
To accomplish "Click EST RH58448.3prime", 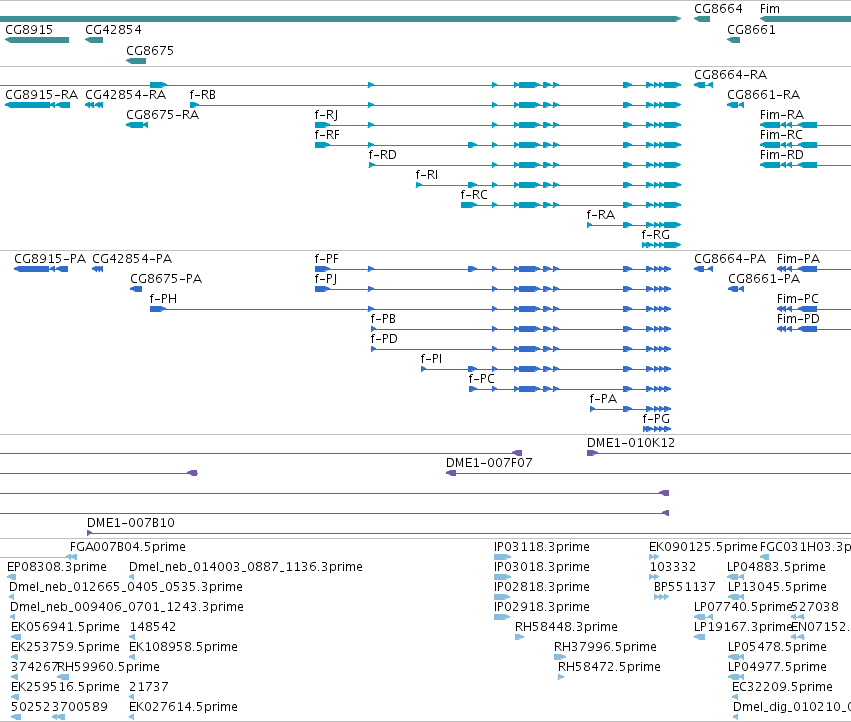I will coord(566,627).
